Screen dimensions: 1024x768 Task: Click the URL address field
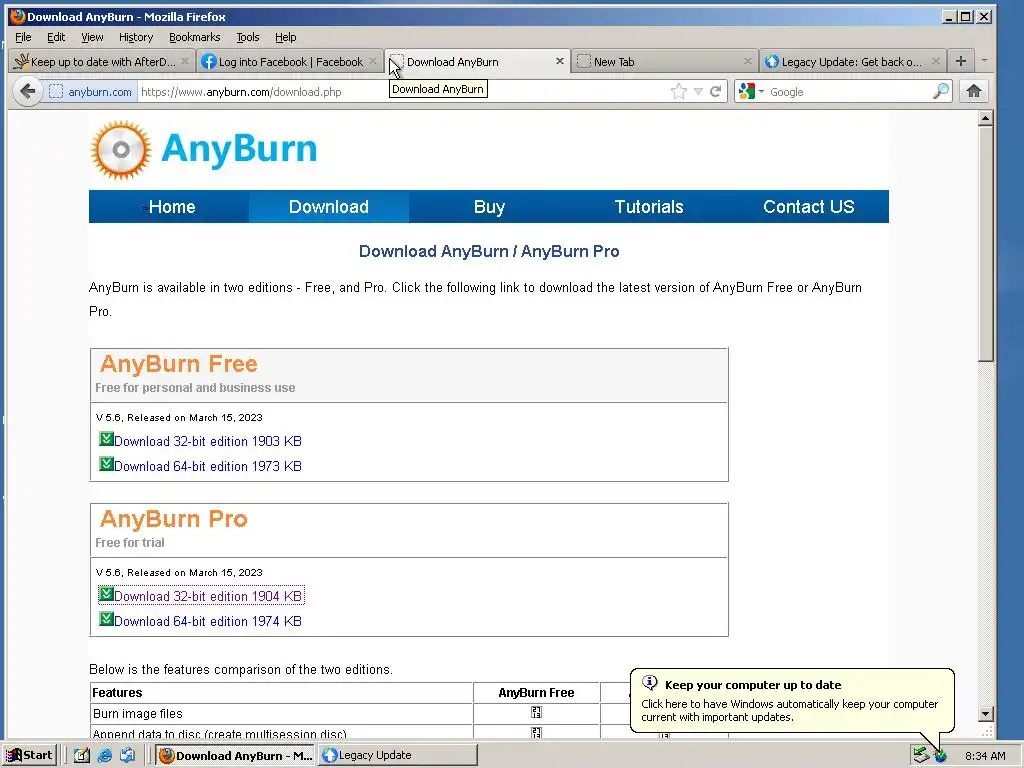point(402,91)
